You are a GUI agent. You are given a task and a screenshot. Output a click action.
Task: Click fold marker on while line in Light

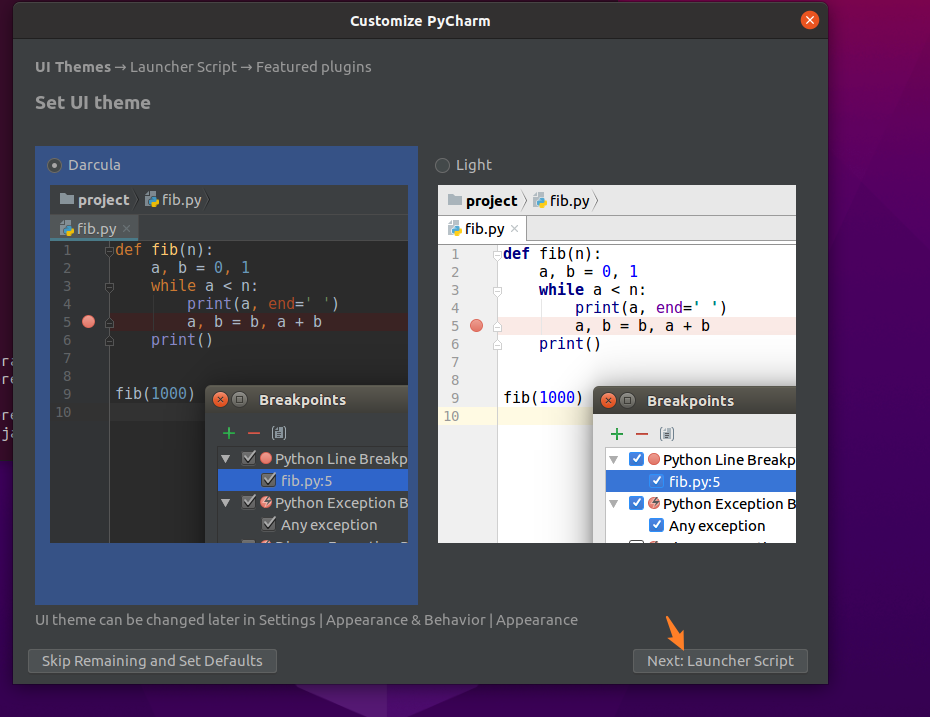point(497,291)
